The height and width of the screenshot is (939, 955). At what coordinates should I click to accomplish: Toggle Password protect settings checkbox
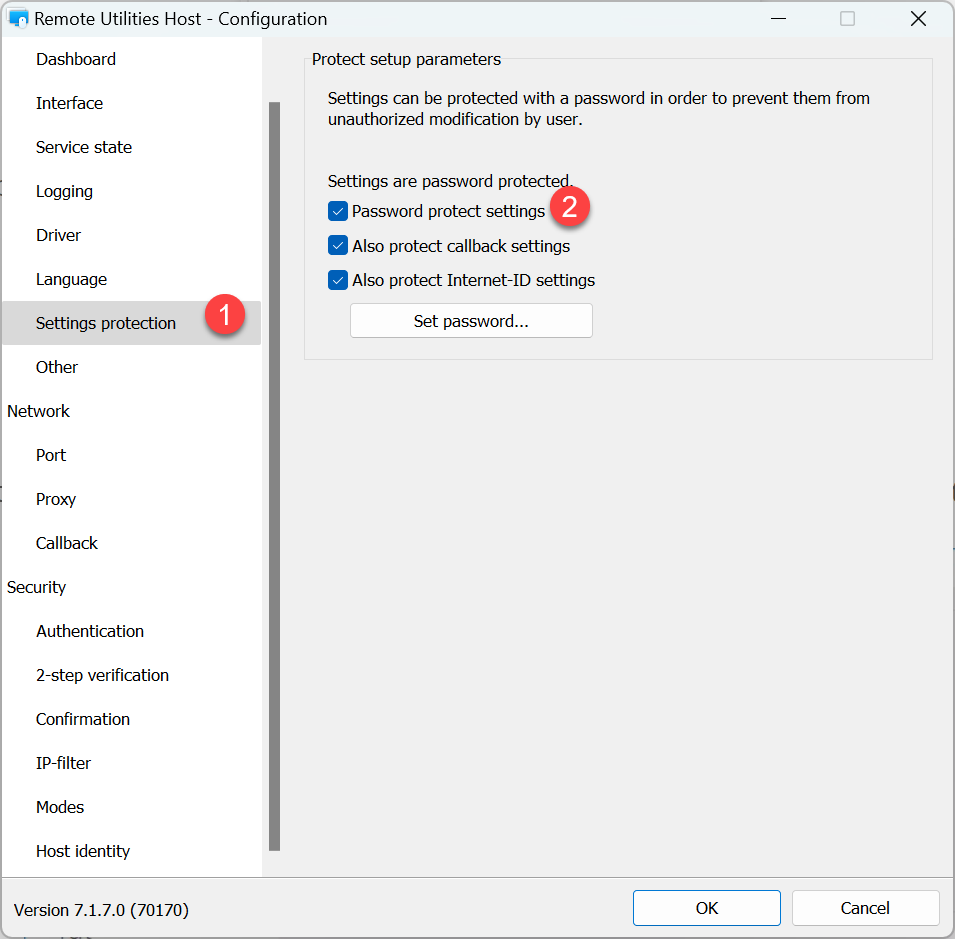click(x=338, y=212)
